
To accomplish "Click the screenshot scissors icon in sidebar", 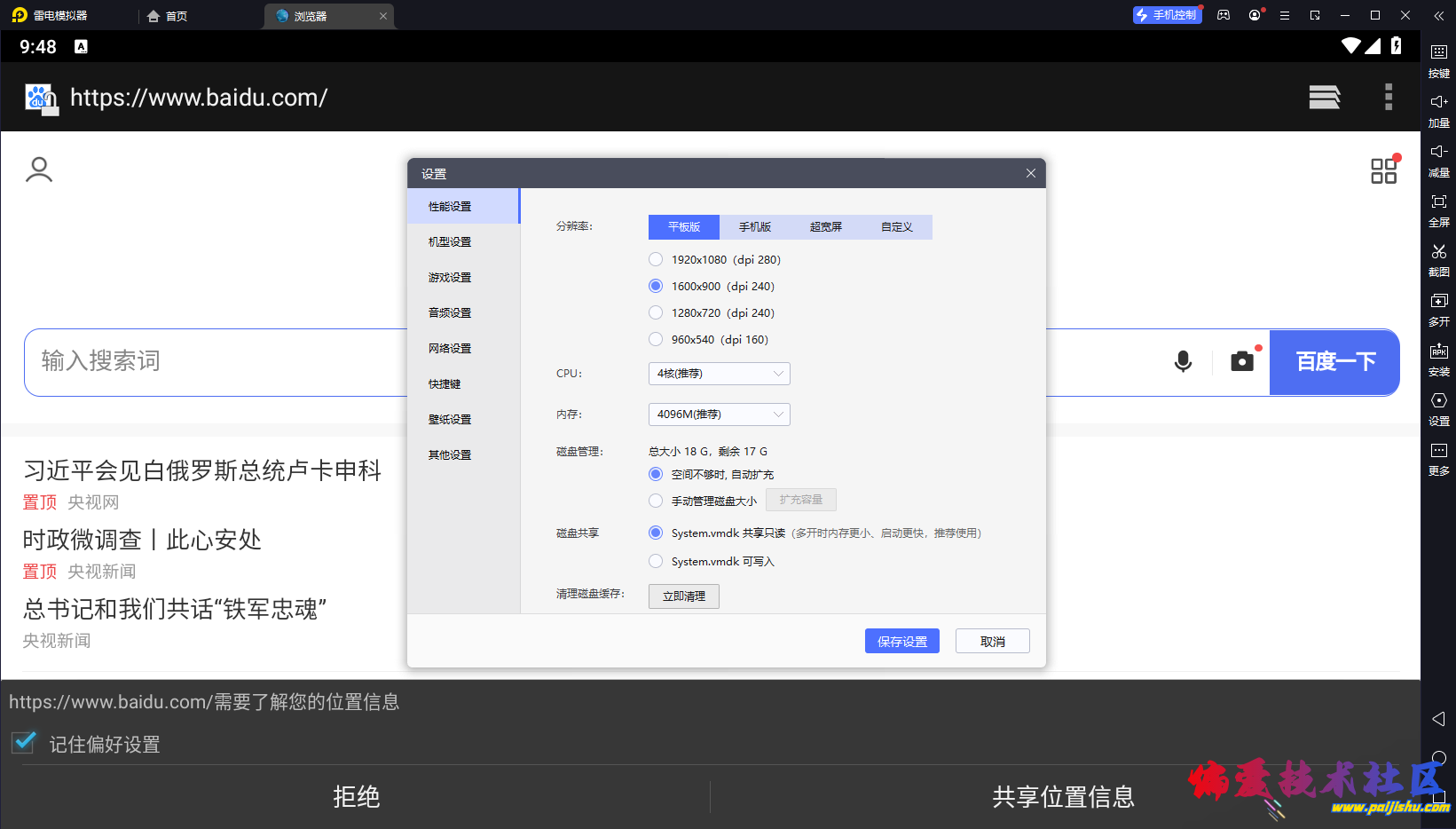I will pyautogui.click(x=1438, y=252).
